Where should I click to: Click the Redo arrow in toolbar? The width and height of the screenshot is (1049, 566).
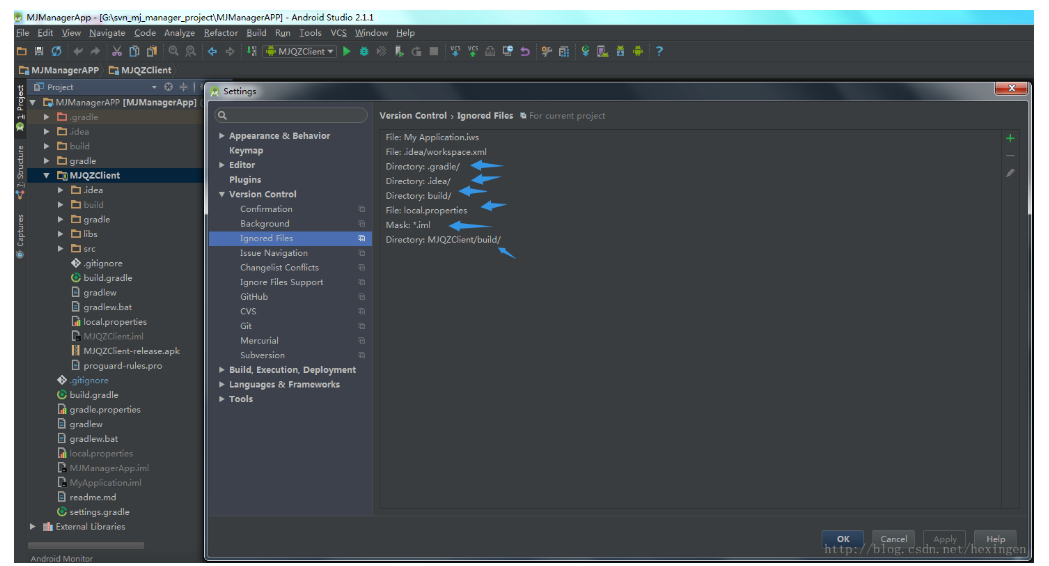pyautogui.click(x=95, y=51)
